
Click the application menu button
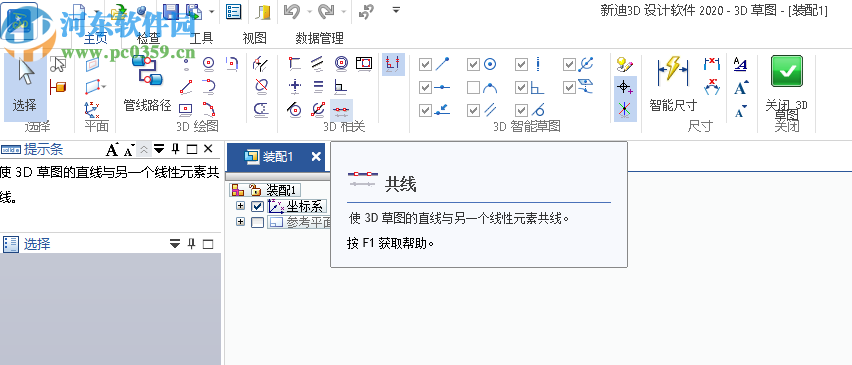[x=20, y=22]
